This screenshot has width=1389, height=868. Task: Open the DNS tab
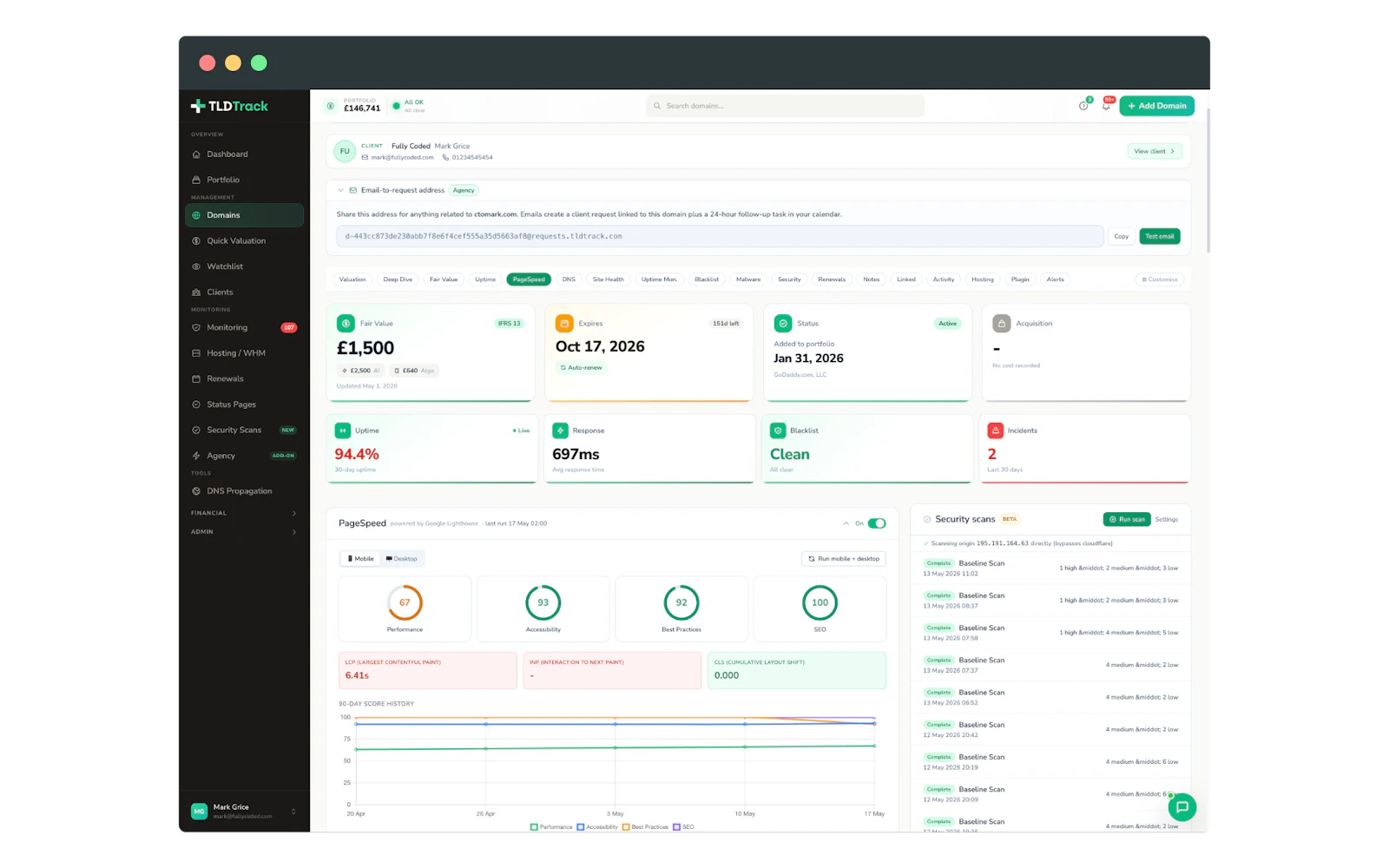[x=569, y=279]
